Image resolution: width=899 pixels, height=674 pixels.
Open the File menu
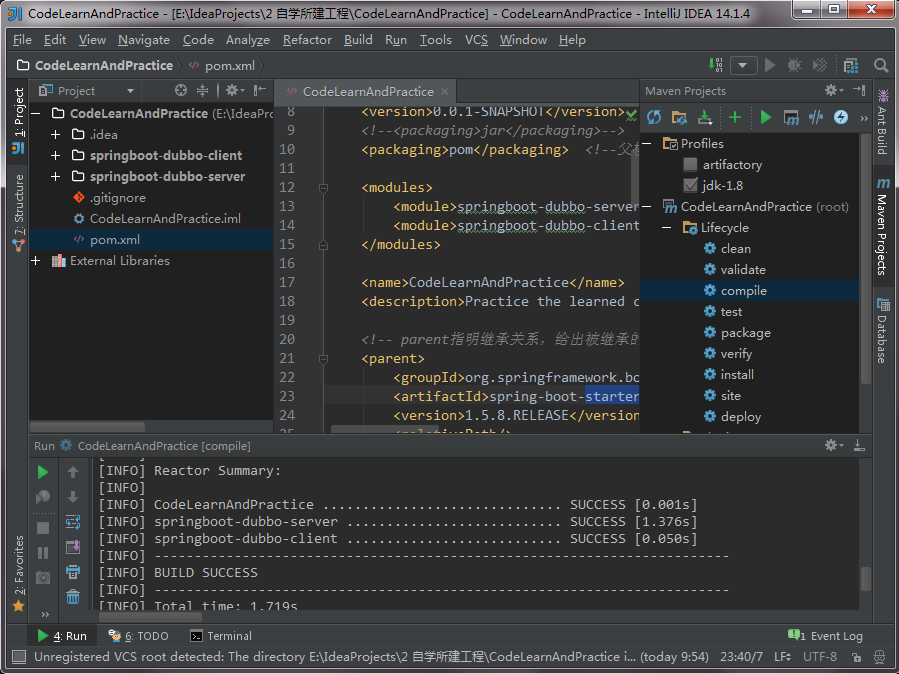tap(22, 40)
